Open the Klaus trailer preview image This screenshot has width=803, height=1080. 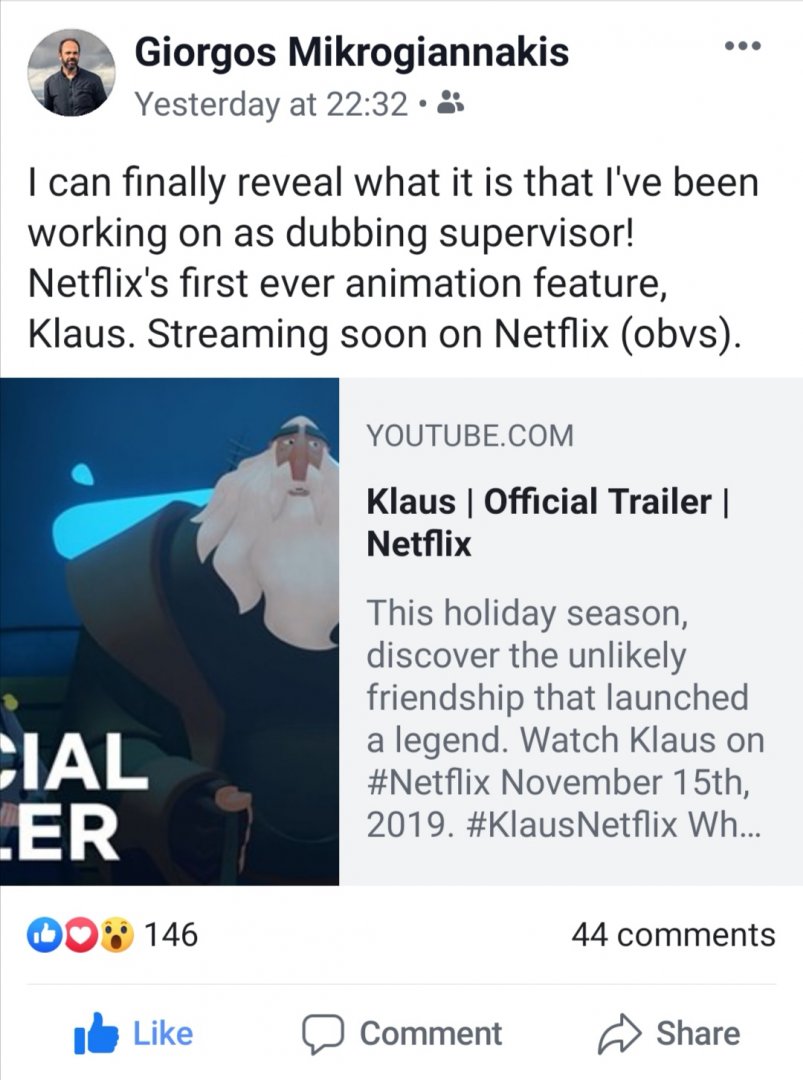coord(170,631)
